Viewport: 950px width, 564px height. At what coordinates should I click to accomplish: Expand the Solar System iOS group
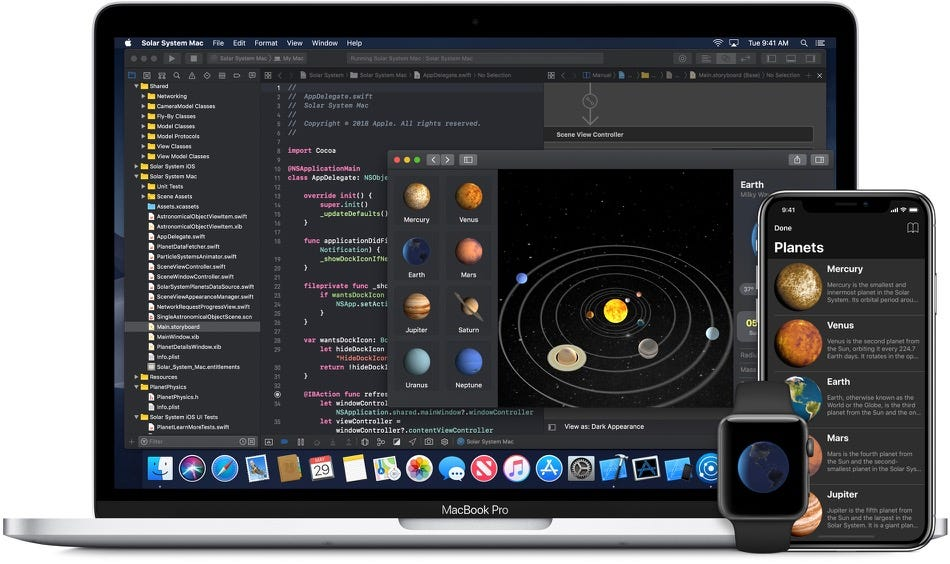136,166
